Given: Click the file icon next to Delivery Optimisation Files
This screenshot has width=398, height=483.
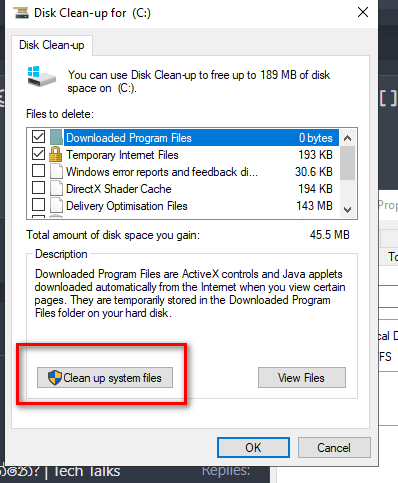Looking at the screenshot, I should 56,206.
